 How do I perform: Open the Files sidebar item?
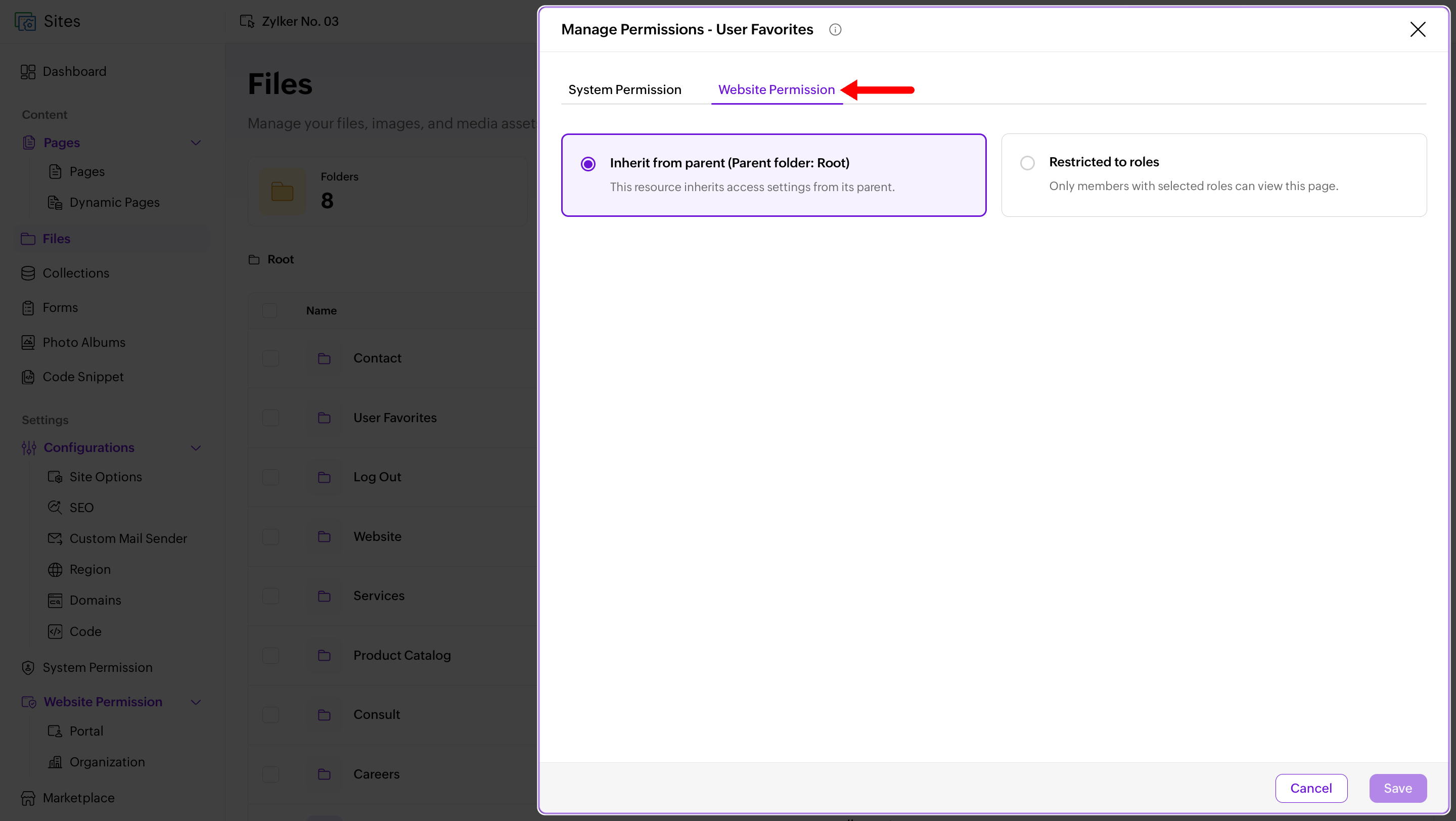112,239
